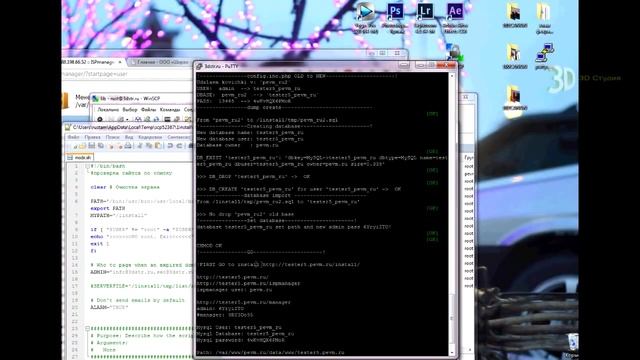Open the Правка menu in Notepad++
Viewport: 640px width, 360px height.
click(93, 137)
